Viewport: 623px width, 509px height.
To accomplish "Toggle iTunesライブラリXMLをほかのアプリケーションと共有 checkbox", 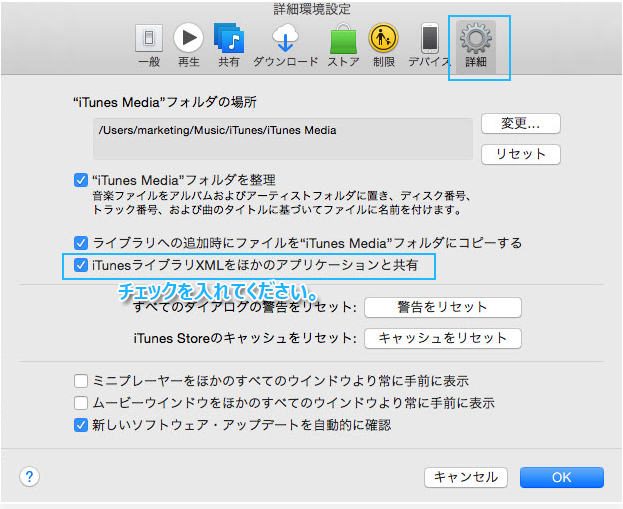I will click(x=81, y=265).
